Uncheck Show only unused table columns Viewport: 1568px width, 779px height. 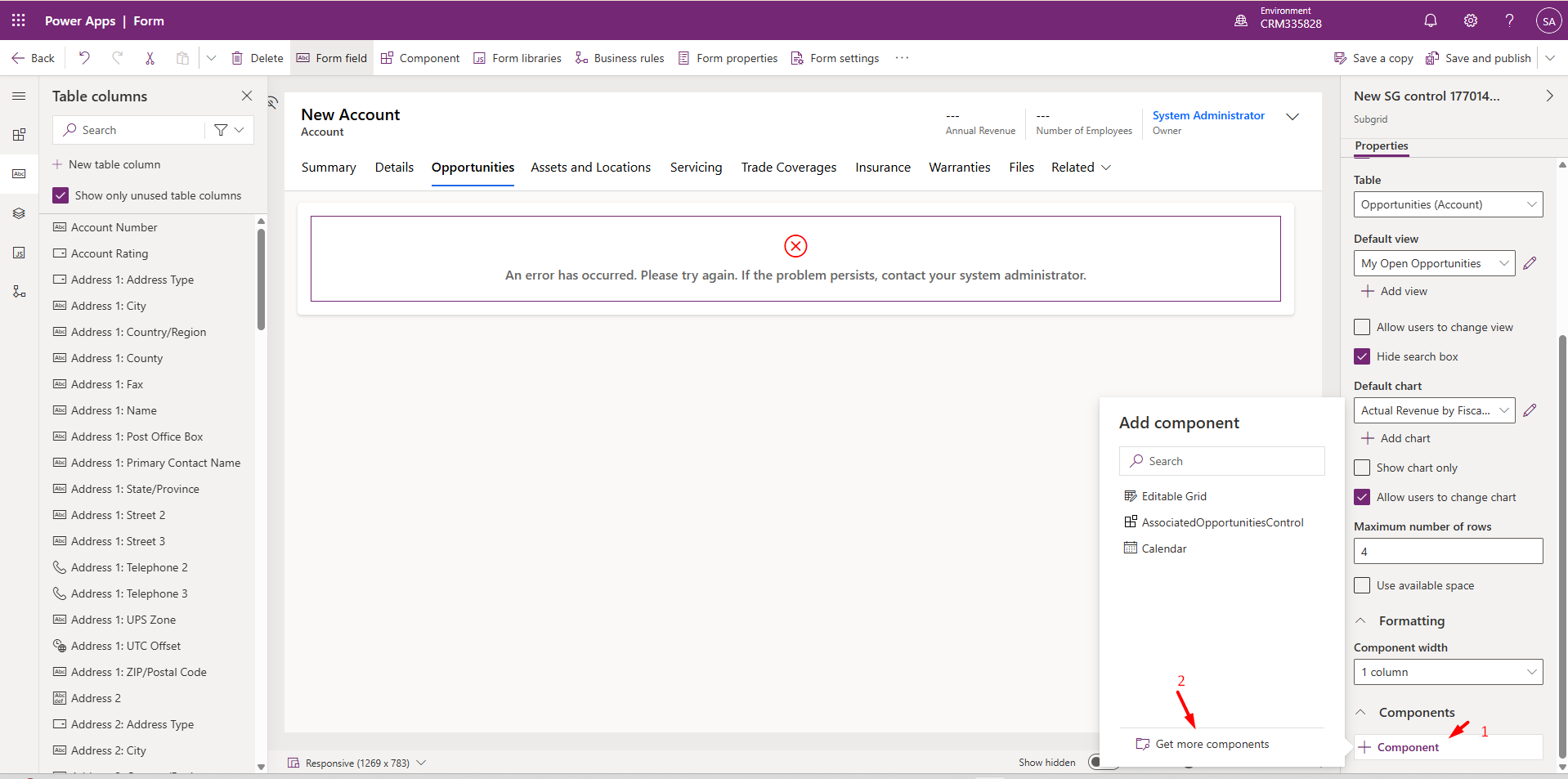[x=60, y=195]
